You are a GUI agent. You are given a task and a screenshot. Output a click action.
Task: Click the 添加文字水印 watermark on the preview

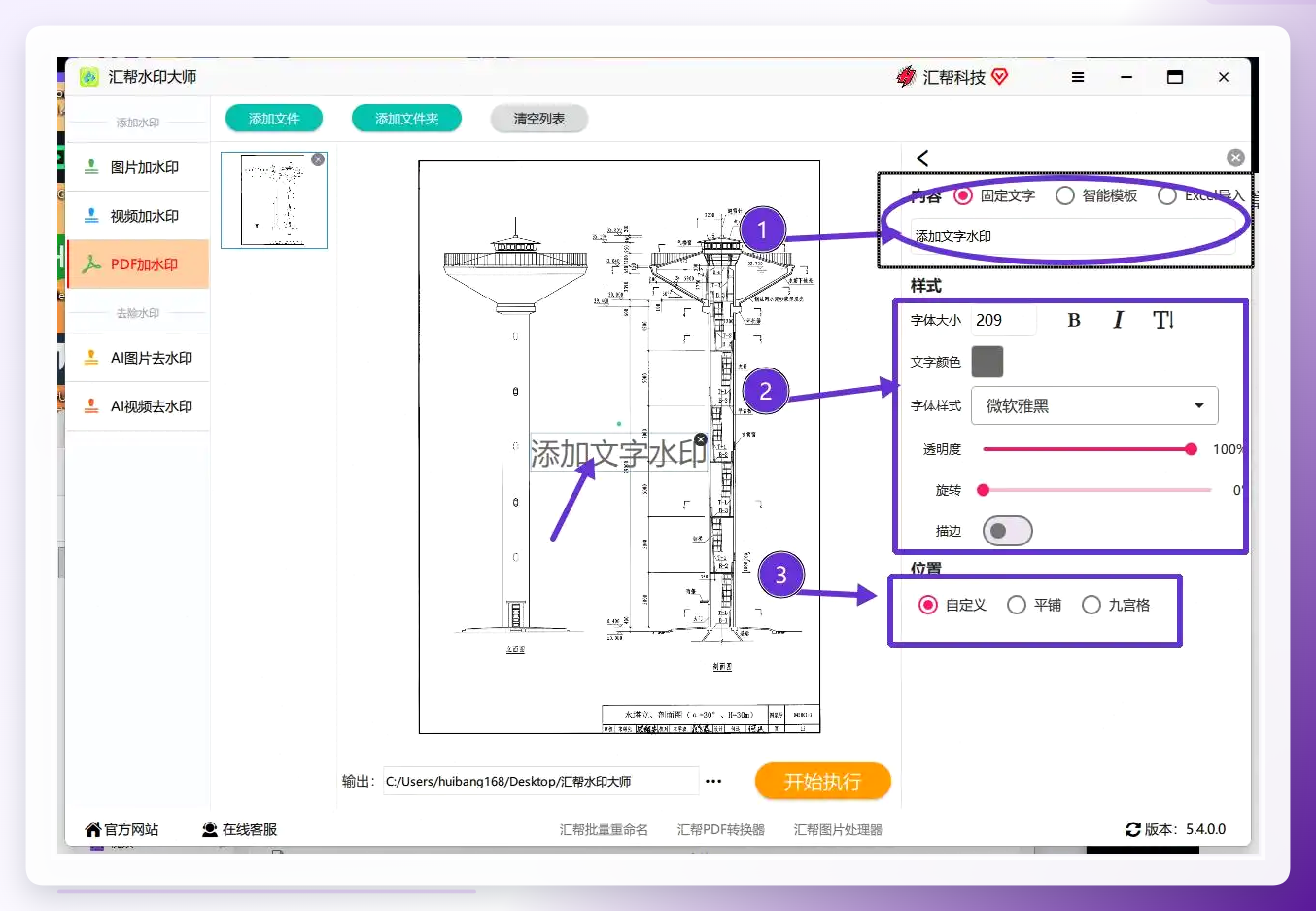[x=618, y=453]
